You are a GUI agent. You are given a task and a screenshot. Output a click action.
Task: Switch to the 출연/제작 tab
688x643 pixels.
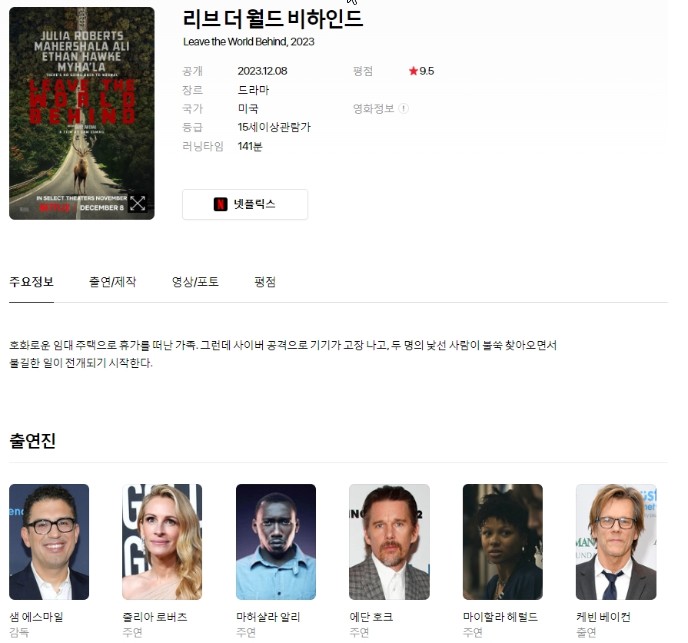click(x=112, y=282)
